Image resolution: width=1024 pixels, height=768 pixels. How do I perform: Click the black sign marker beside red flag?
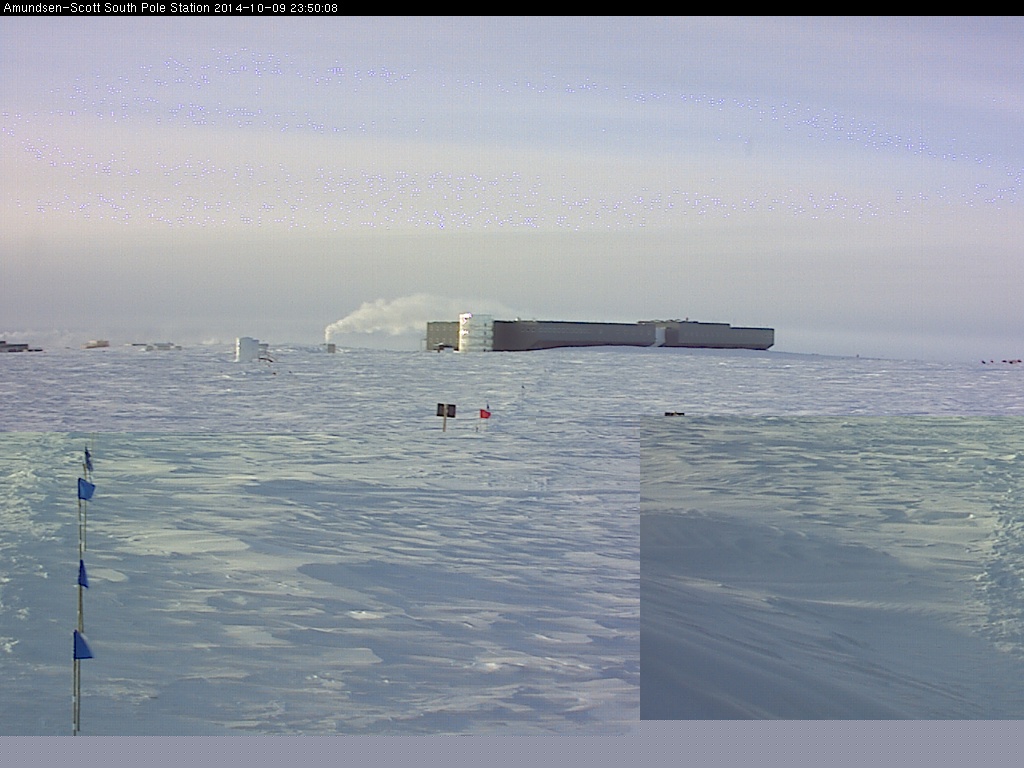click(x=446, y=410)
